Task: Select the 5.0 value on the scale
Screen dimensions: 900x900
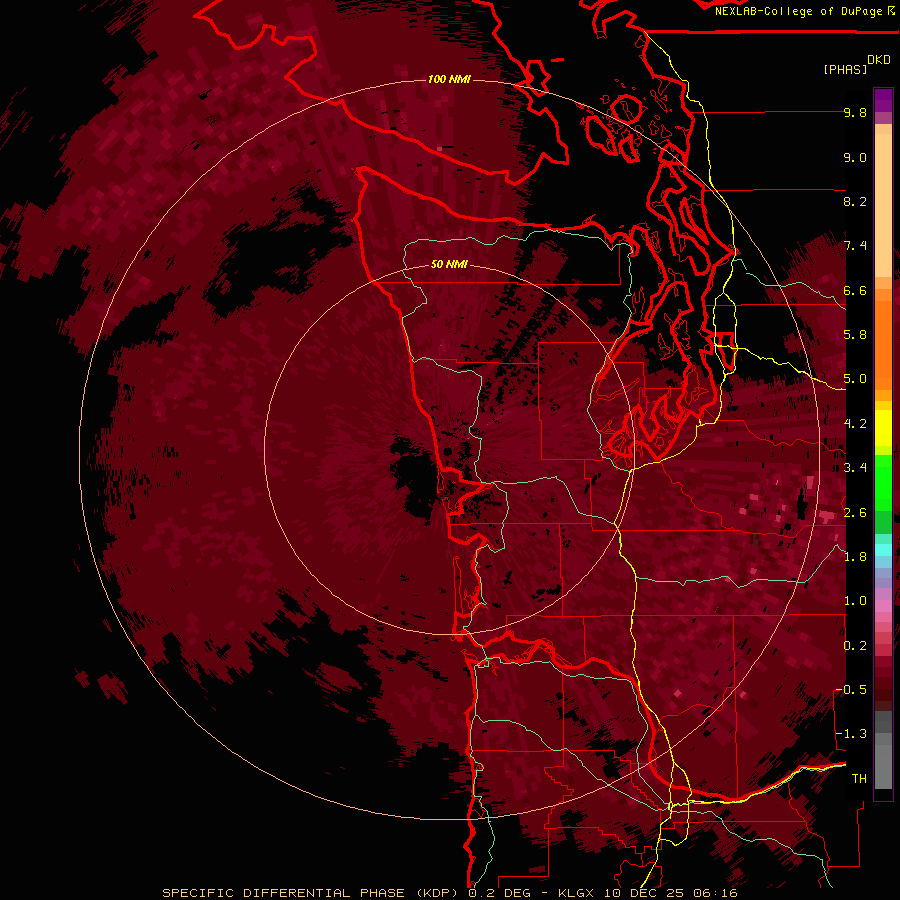Action: pyautogui.click(x=855, y=379)
